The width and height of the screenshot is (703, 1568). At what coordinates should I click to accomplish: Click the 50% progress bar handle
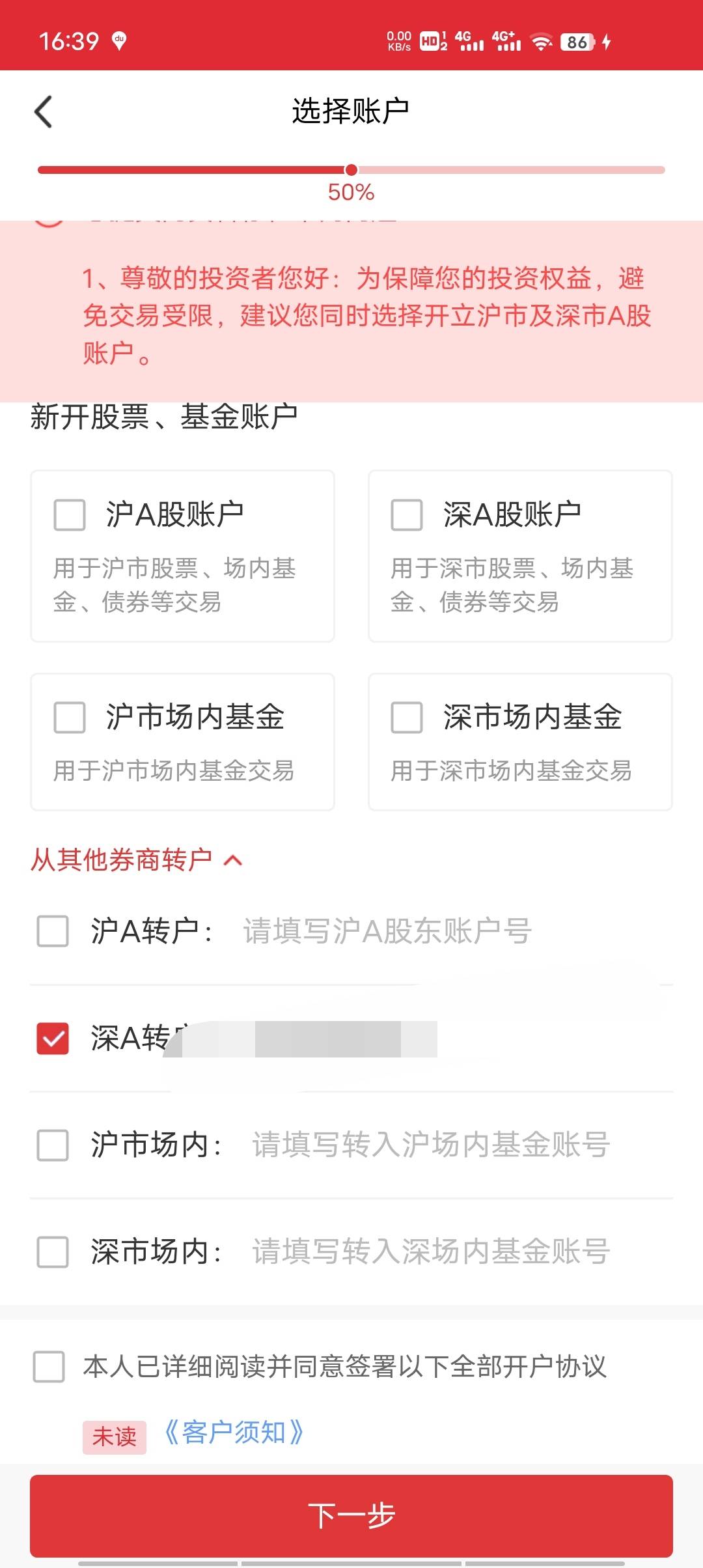[351, 170]
